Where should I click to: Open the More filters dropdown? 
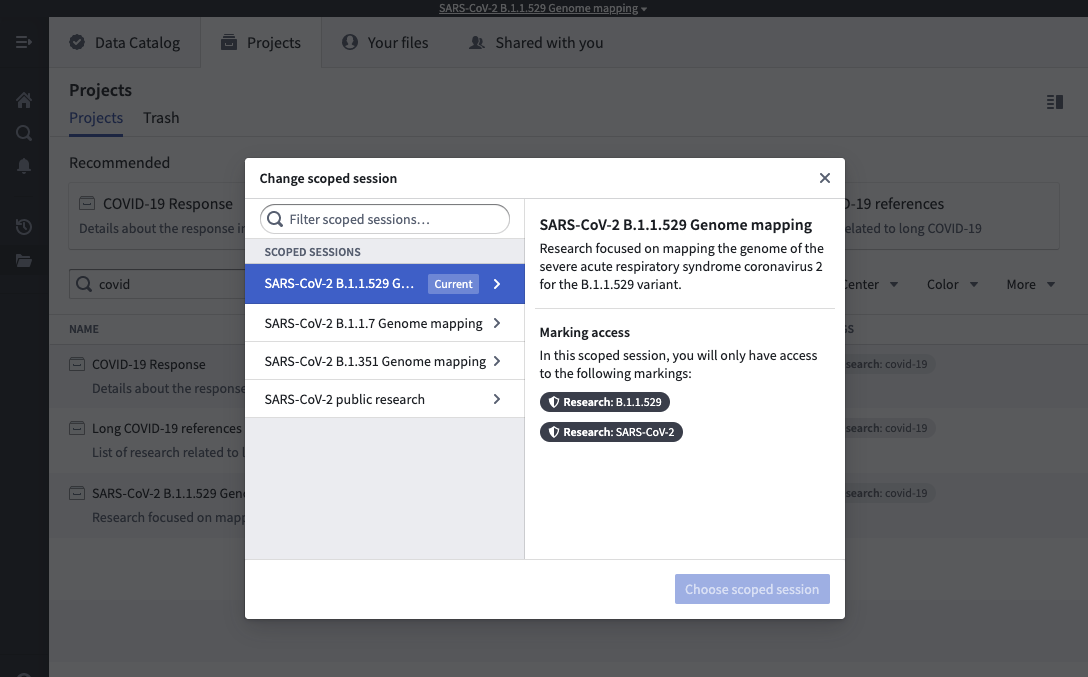(x=1030, y=284)
